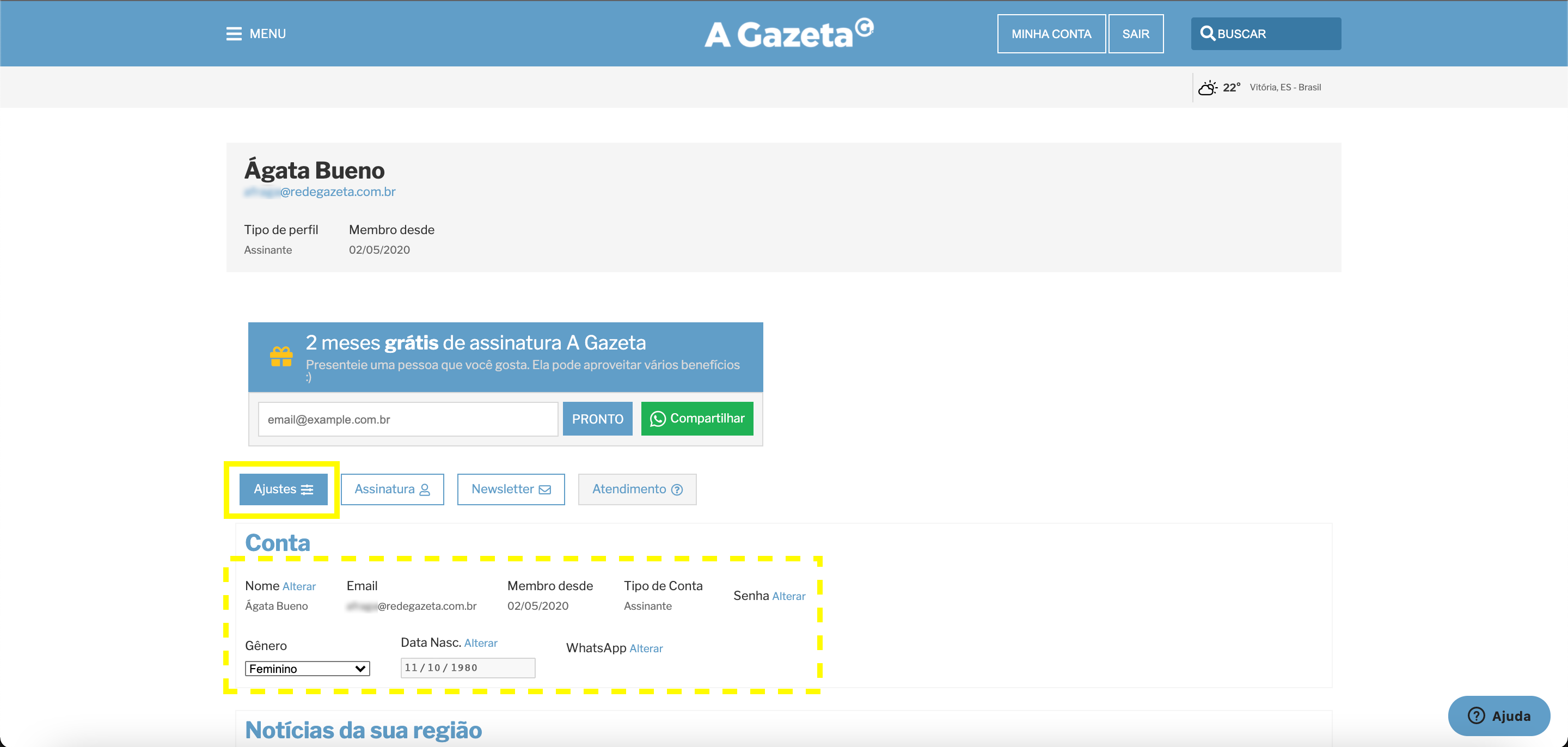Click the weather cloud-sun icon
The image size is (1568, 747).
1208,88
